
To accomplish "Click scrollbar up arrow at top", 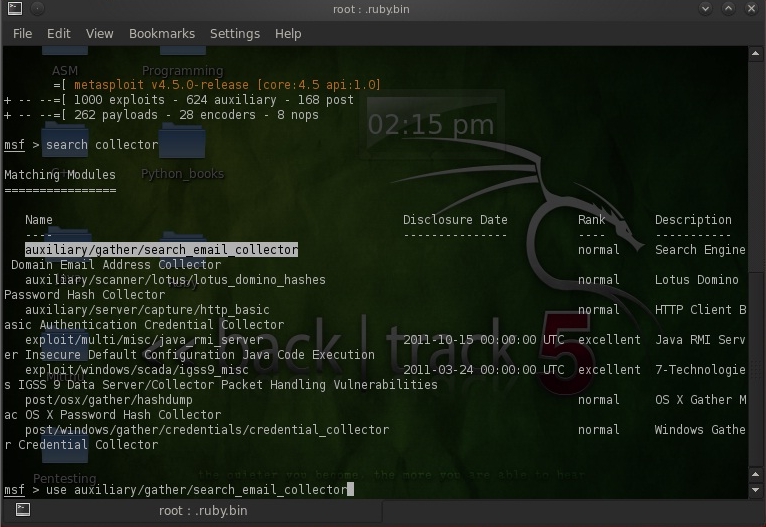I will tap(755, 54).
